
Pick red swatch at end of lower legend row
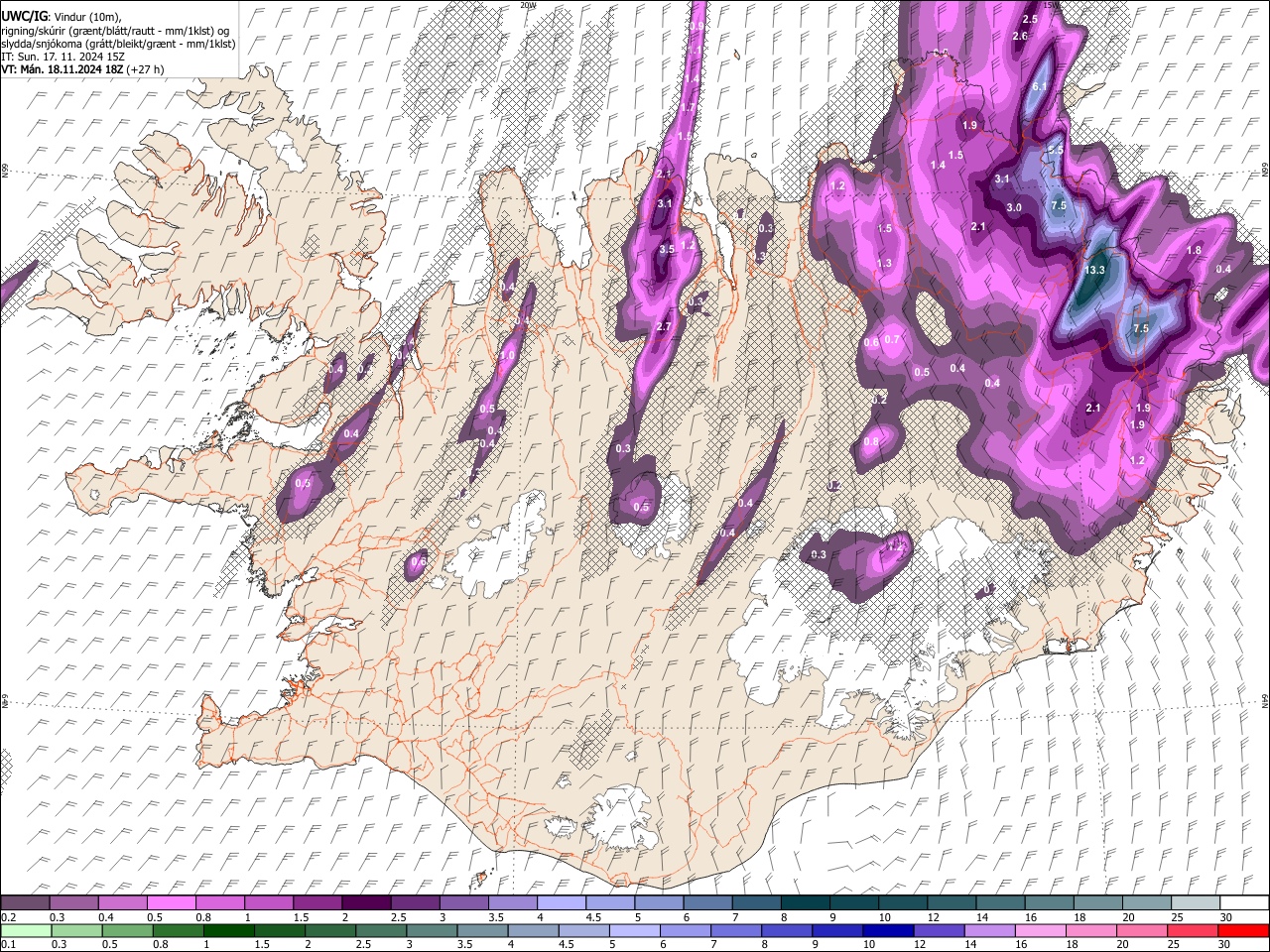tap(1243, 930)
